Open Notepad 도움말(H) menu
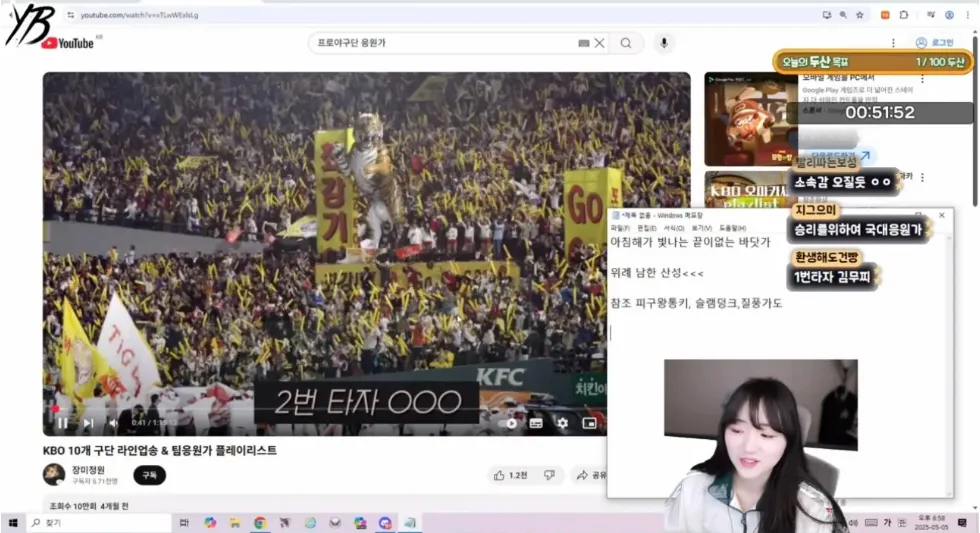The width and height of the screenshot is (980, 533). pyautogui.click(x=732, y=228)
